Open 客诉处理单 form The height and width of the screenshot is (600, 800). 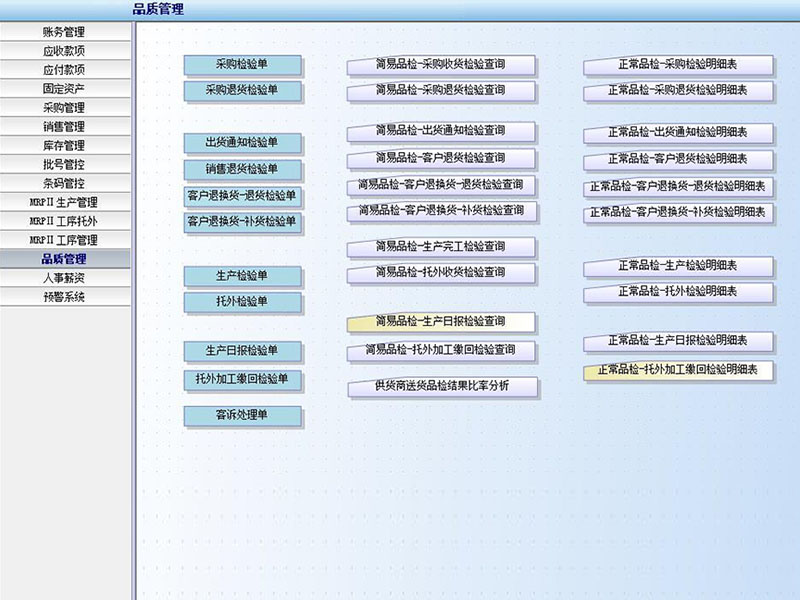click(242, 415)
